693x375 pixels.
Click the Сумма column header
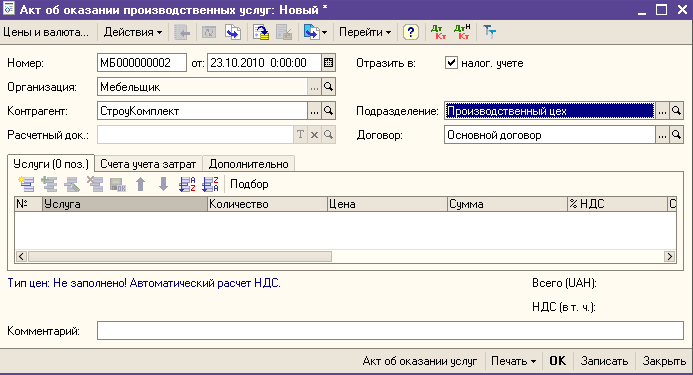point(507,204)
